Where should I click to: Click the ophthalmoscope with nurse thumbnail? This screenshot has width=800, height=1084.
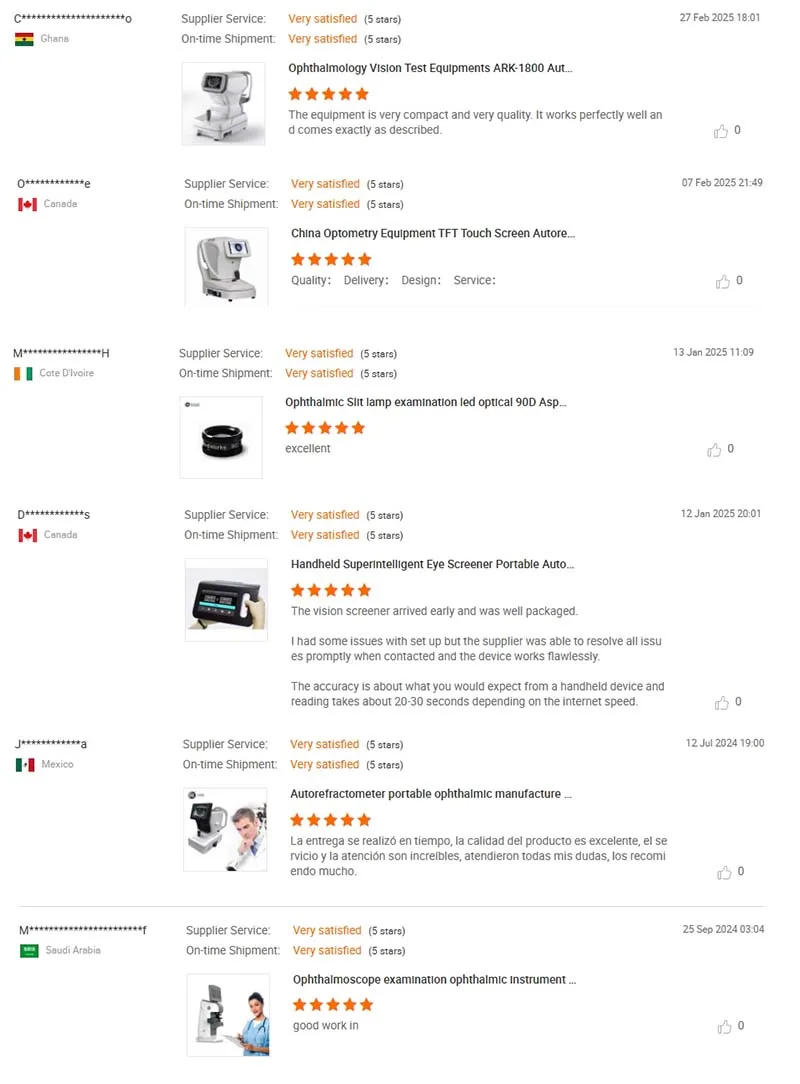(x=228, y=1015)
